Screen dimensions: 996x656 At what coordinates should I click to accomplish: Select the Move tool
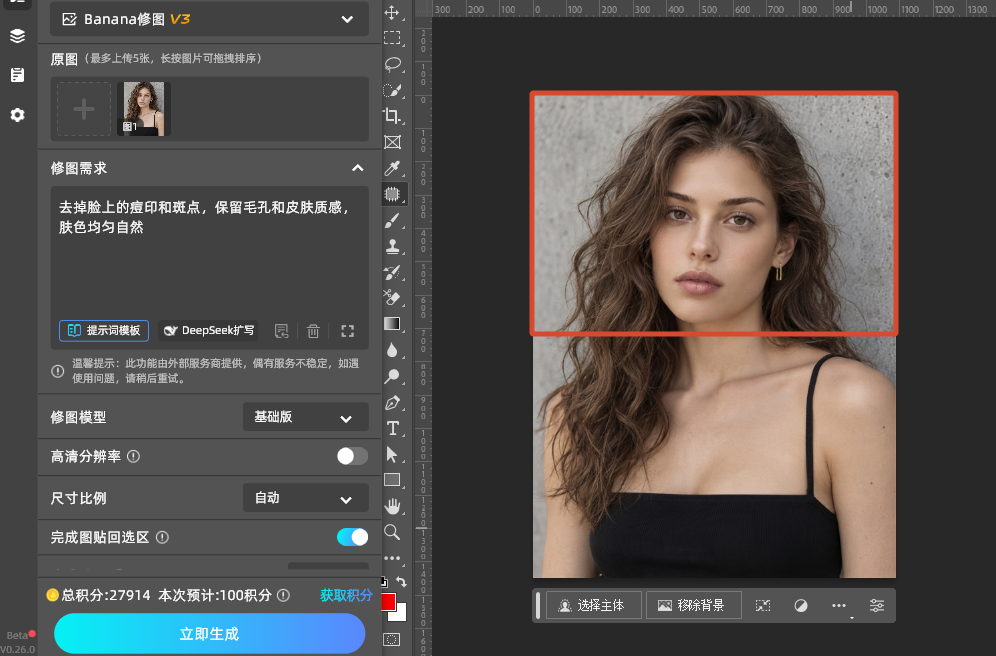393,13
